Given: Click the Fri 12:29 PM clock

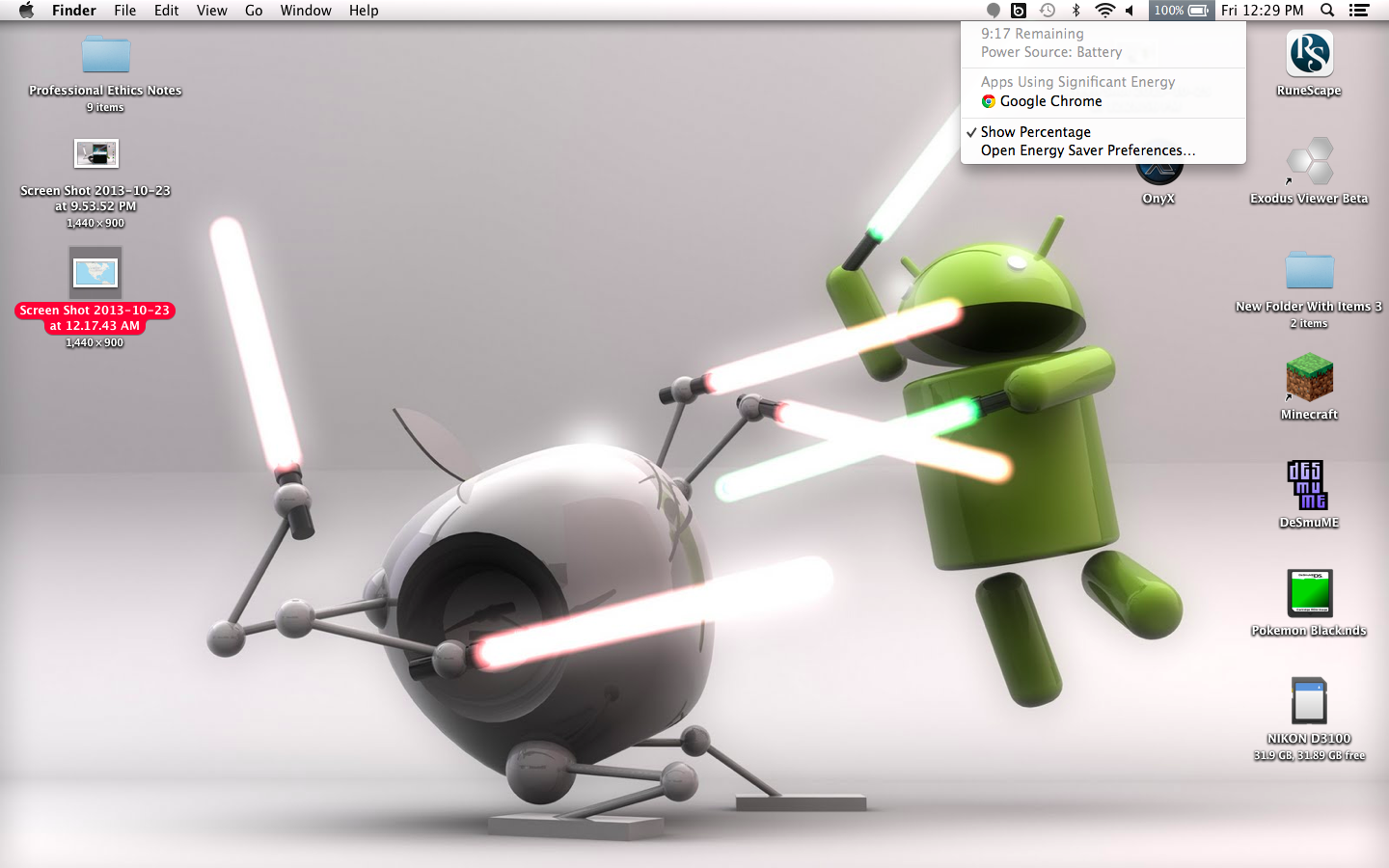Looking at the screenshot, I should [1262, 11].
